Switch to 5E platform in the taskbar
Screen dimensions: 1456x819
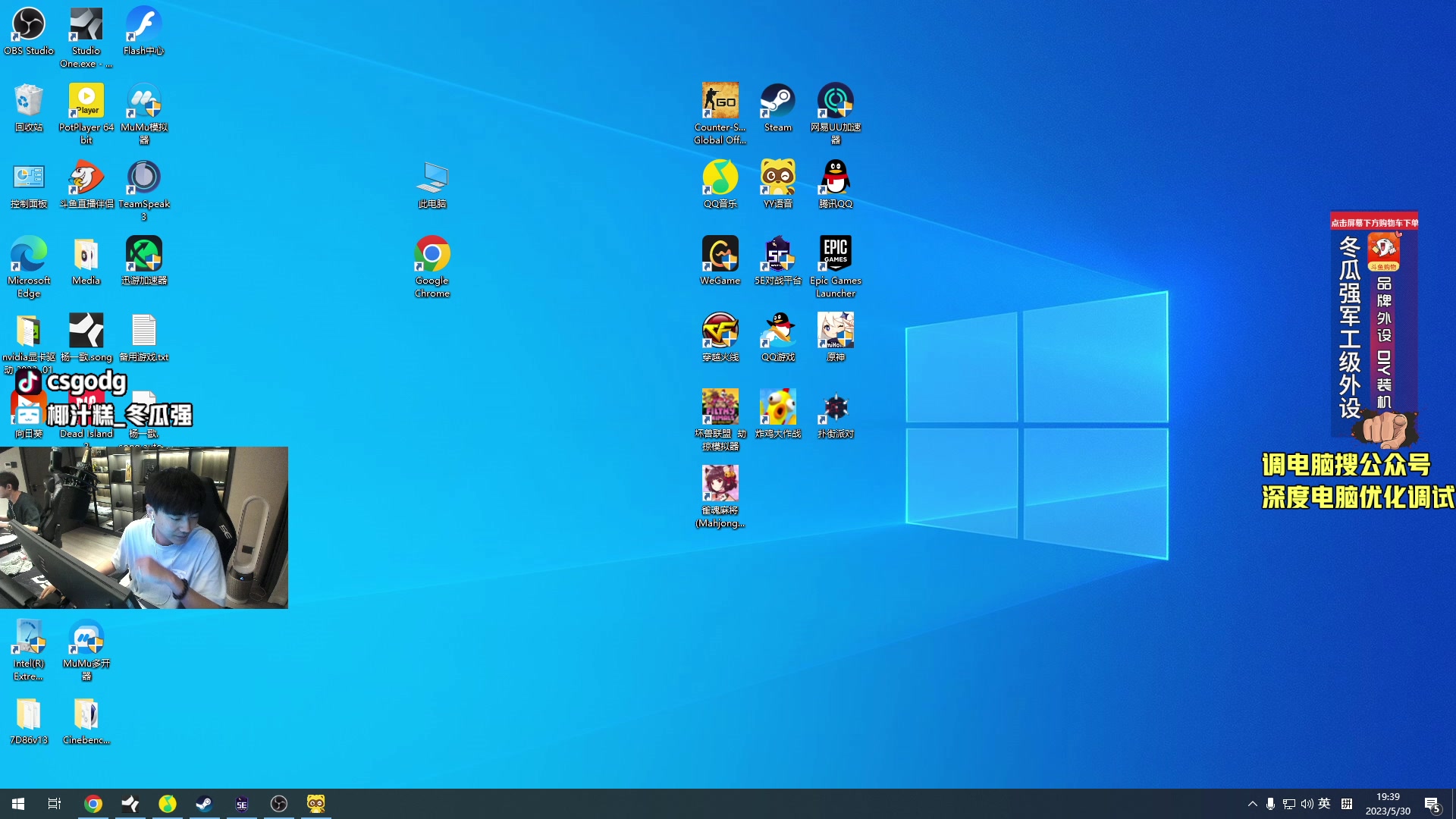pyautogui.click(x=242, y=804)
